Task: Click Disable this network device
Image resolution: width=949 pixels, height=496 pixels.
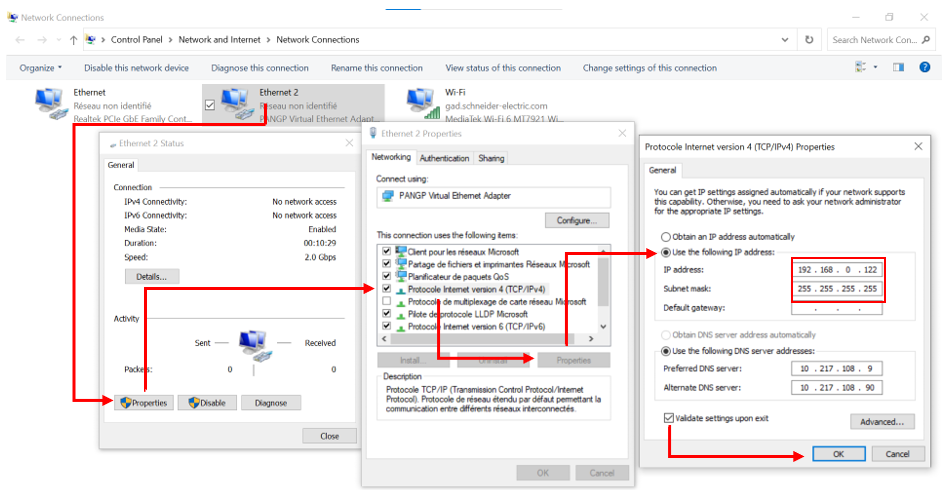Action: click(x=136, y=68)
